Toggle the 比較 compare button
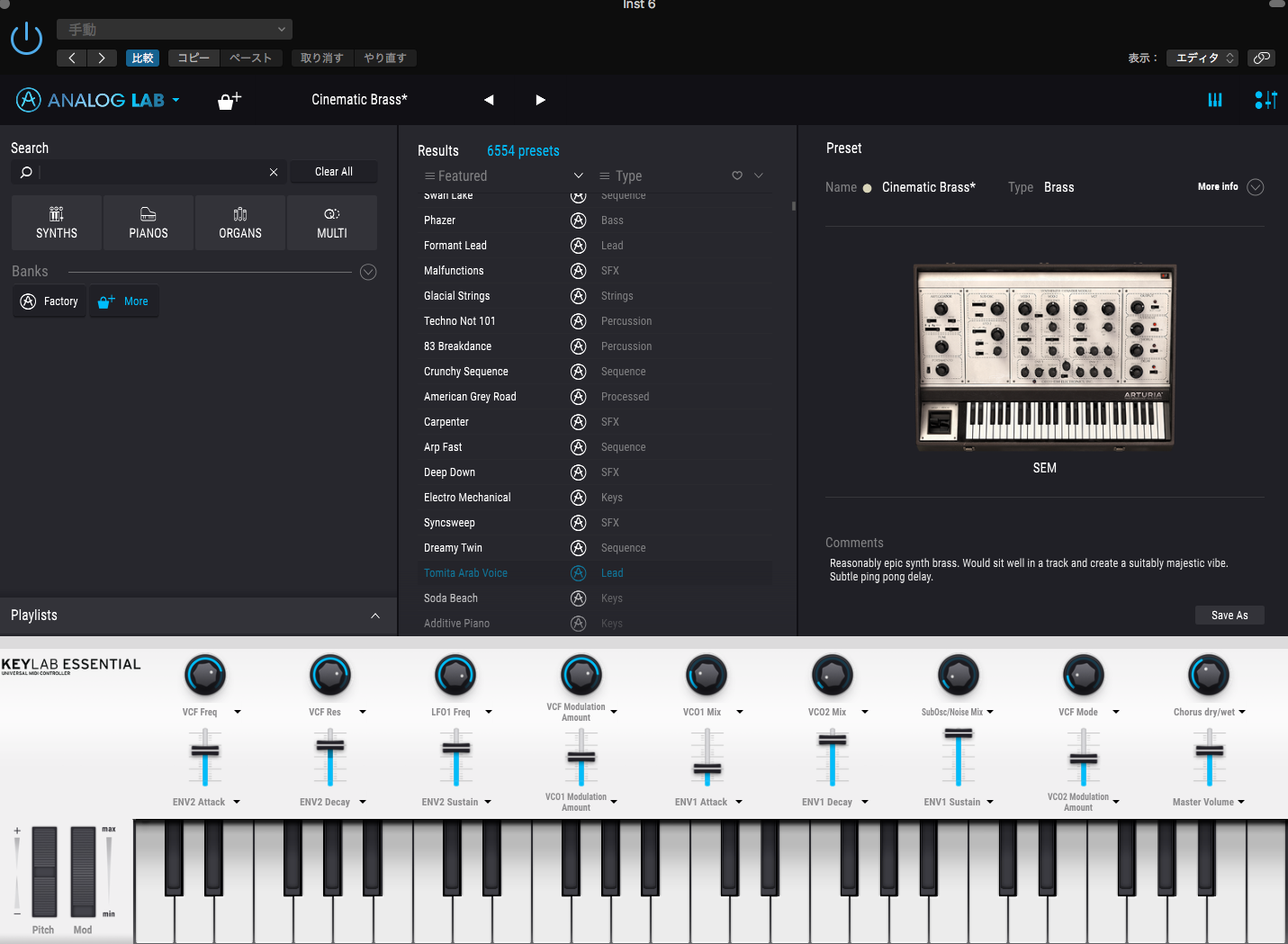This screenshot has height=944, width=1288. tap(142, 58)
